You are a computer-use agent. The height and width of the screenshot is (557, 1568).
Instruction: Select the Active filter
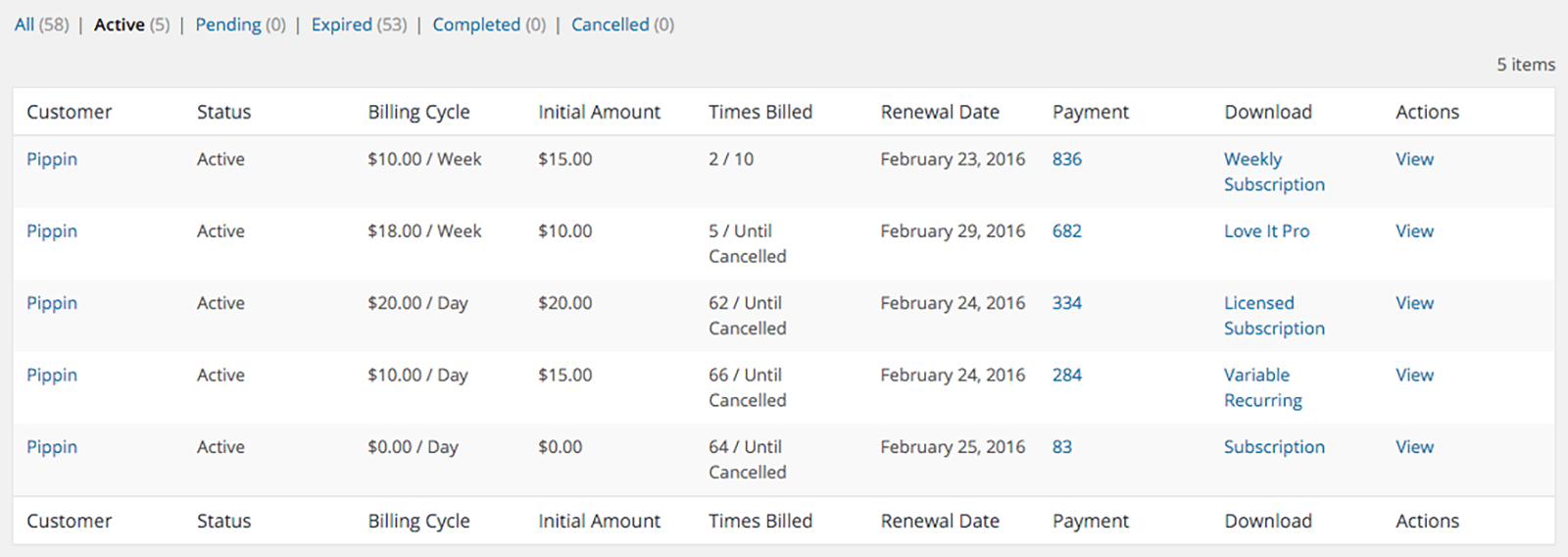131,25
